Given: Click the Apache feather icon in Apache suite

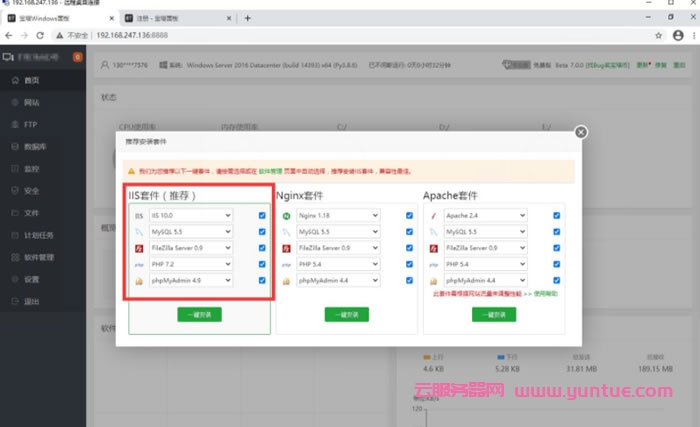Looking at the screenshot, I should point(434,215).
